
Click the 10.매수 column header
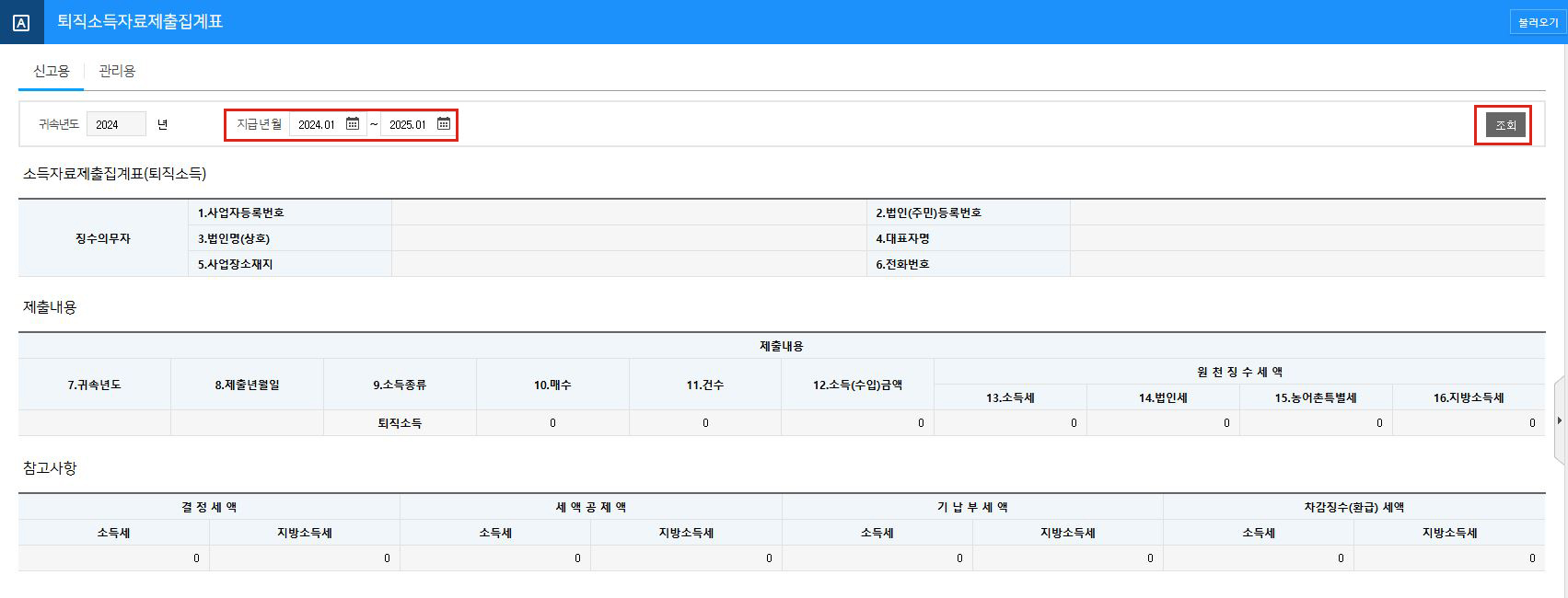pyautogui.click(x=552, y=385)
